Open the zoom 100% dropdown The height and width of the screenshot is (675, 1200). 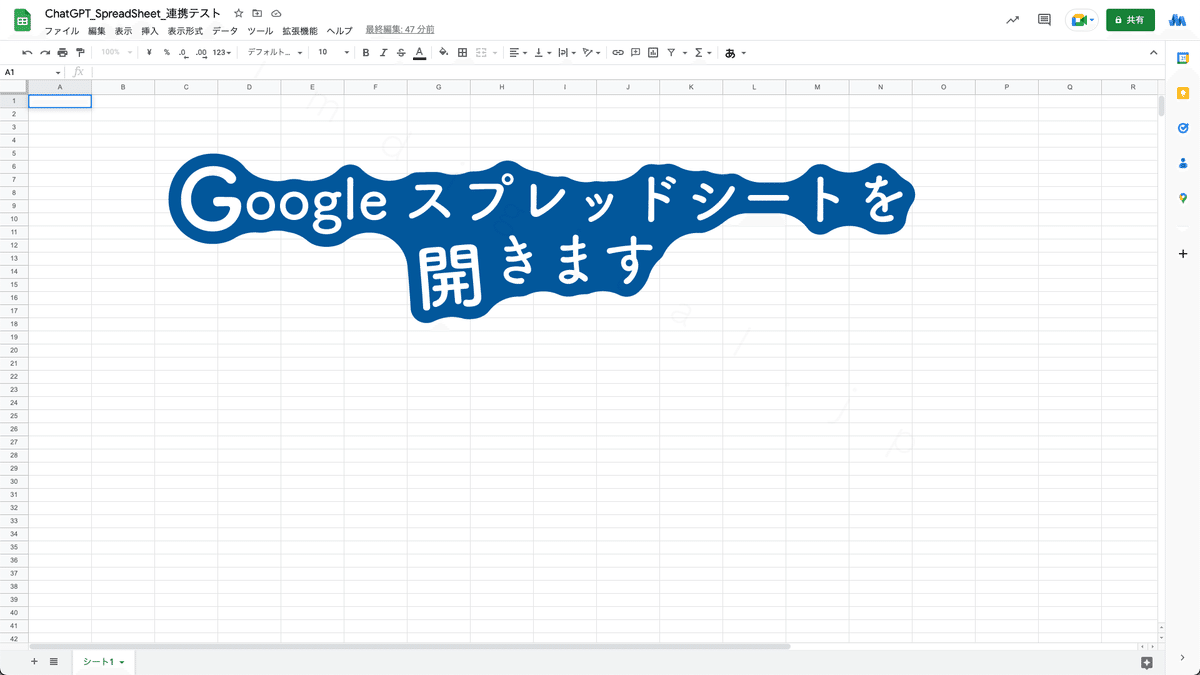116,52
